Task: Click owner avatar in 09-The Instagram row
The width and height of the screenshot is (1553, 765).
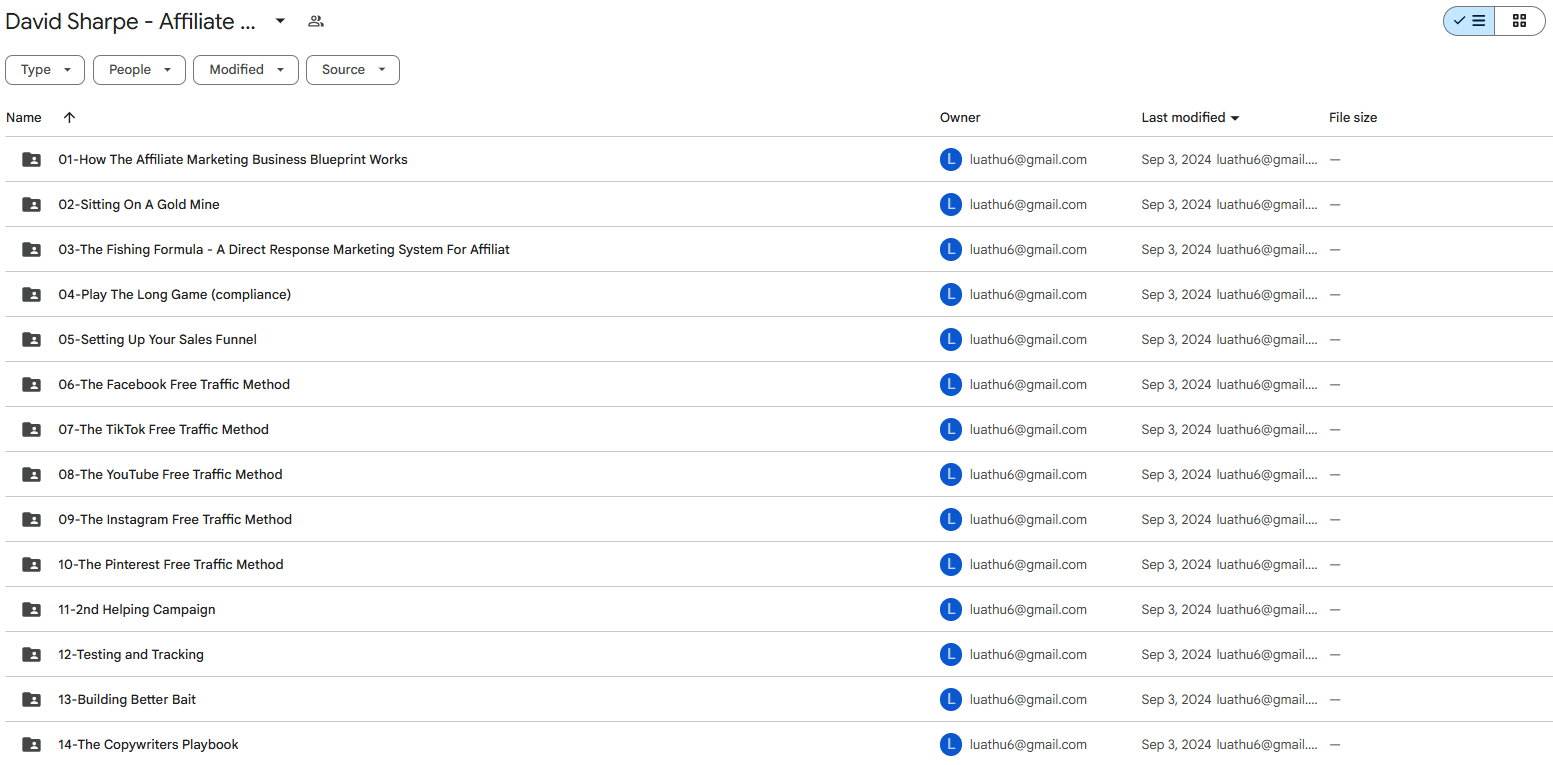Action: (x=951, y=520)
